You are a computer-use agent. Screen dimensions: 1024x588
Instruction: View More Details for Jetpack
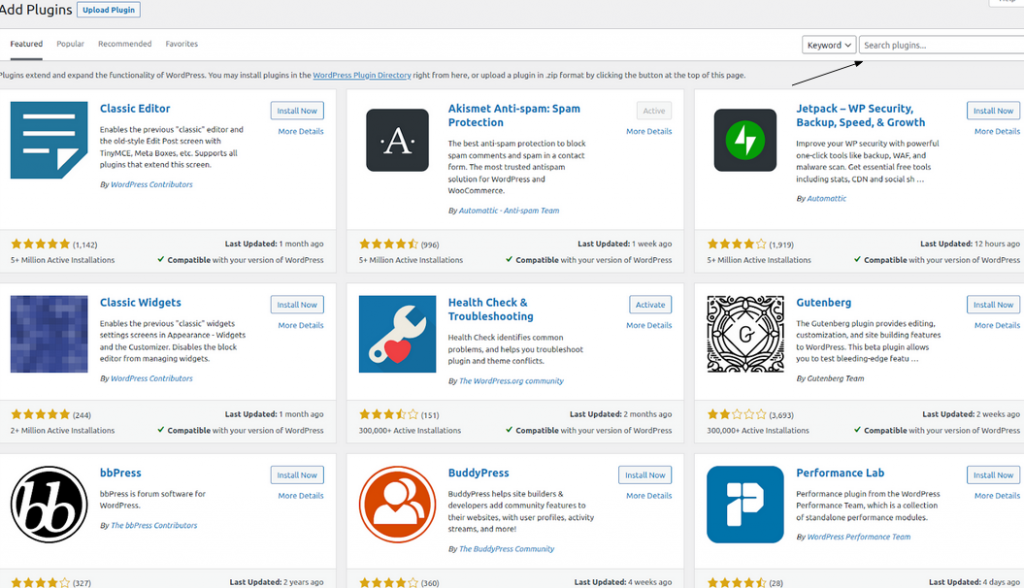pyautogui.click(x=997, y=131)
